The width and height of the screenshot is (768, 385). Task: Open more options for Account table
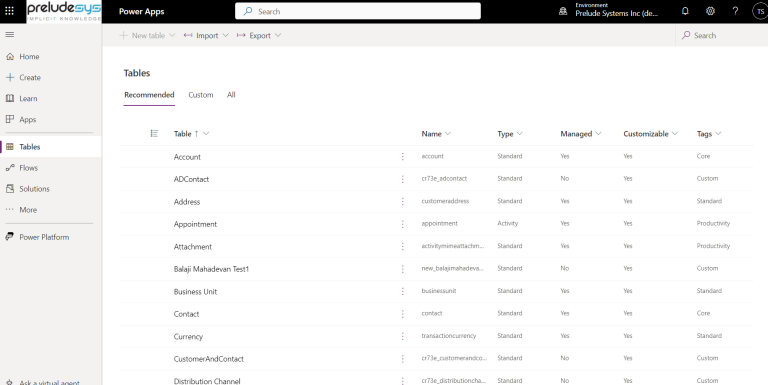coord(403,156)
